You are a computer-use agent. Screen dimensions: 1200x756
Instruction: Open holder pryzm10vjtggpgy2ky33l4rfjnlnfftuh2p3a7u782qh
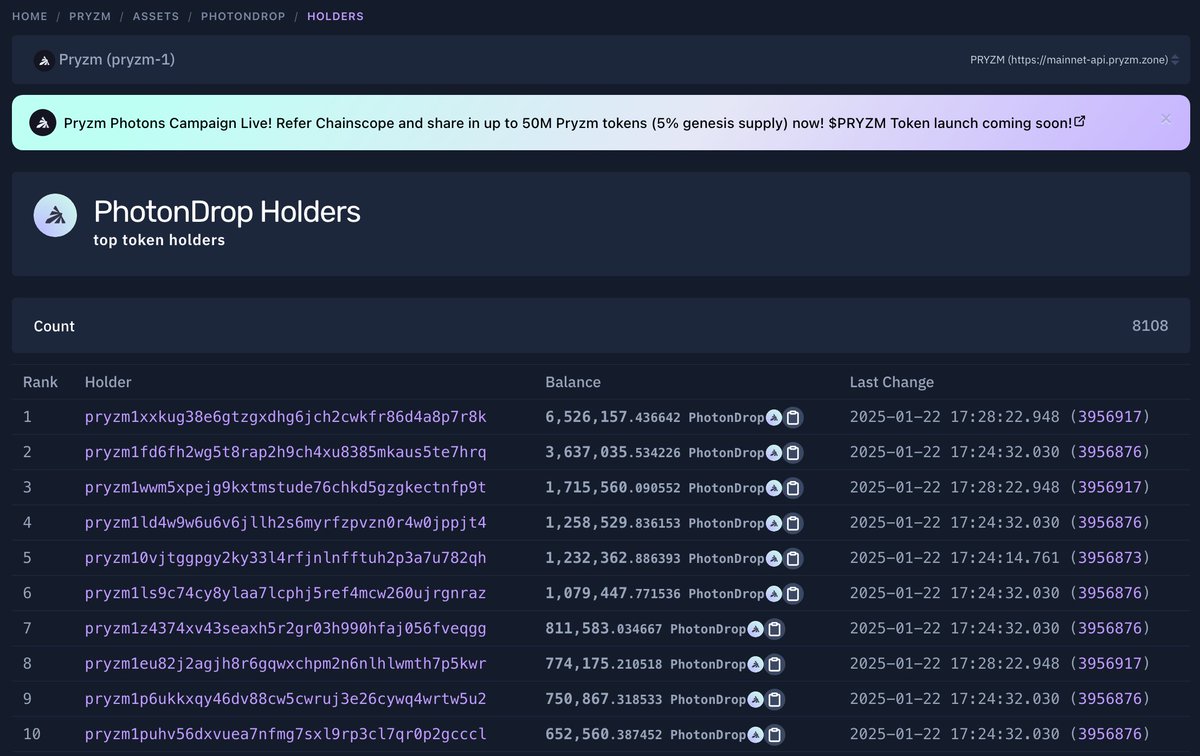click(286, 558)
